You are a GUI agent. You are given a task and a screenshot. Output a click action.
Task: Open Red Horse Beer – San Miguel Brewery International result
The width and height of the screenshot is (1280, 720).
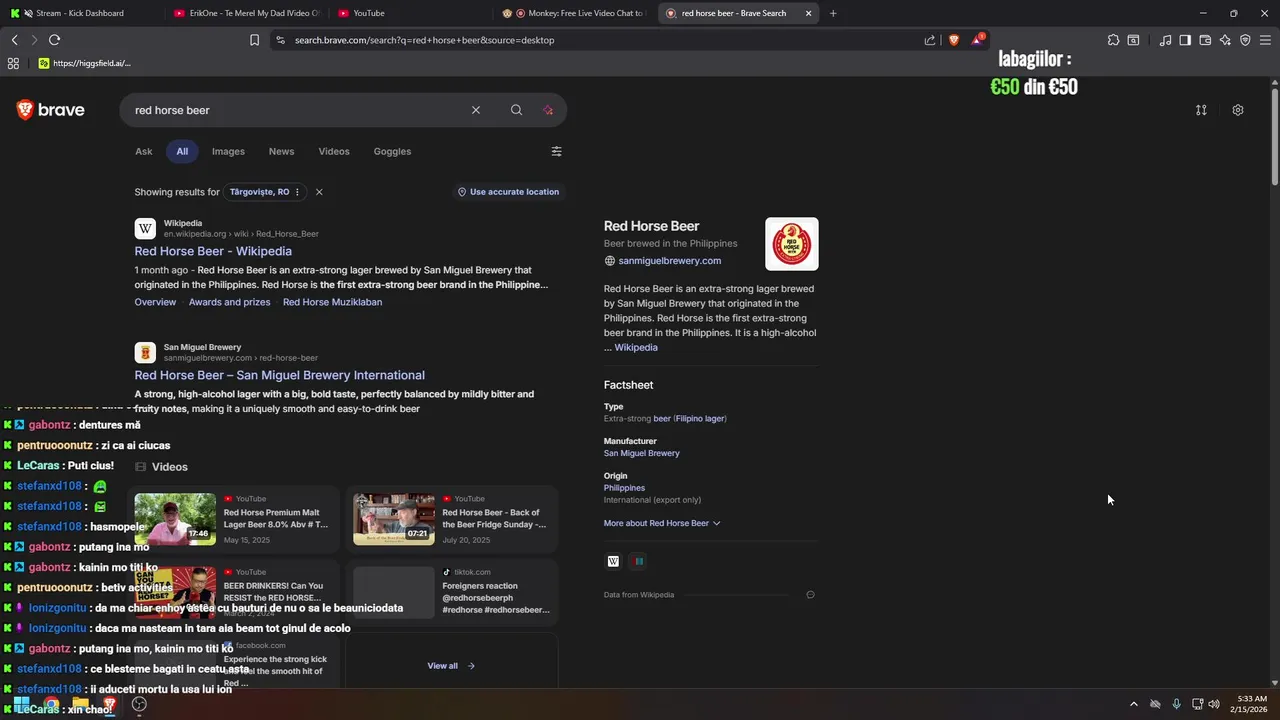click(x=279, y=375)
